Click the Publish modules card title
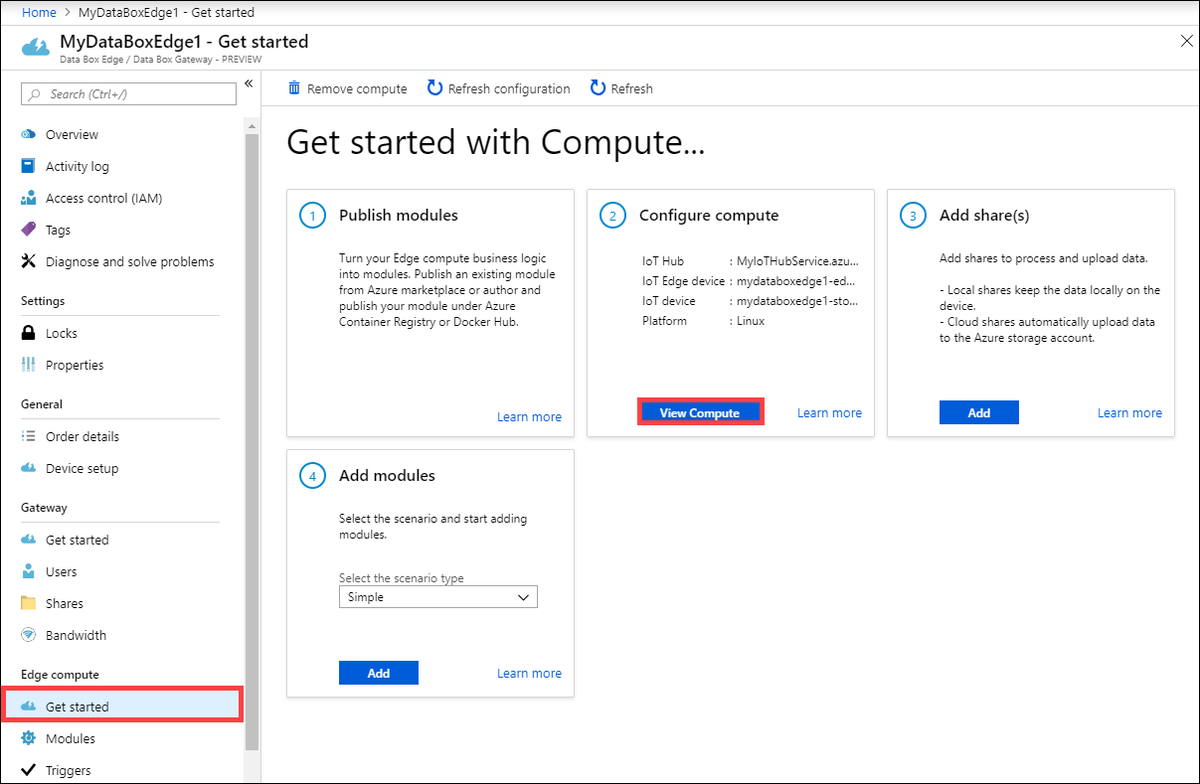This screenshot has height=784, width=1200. 398,215
